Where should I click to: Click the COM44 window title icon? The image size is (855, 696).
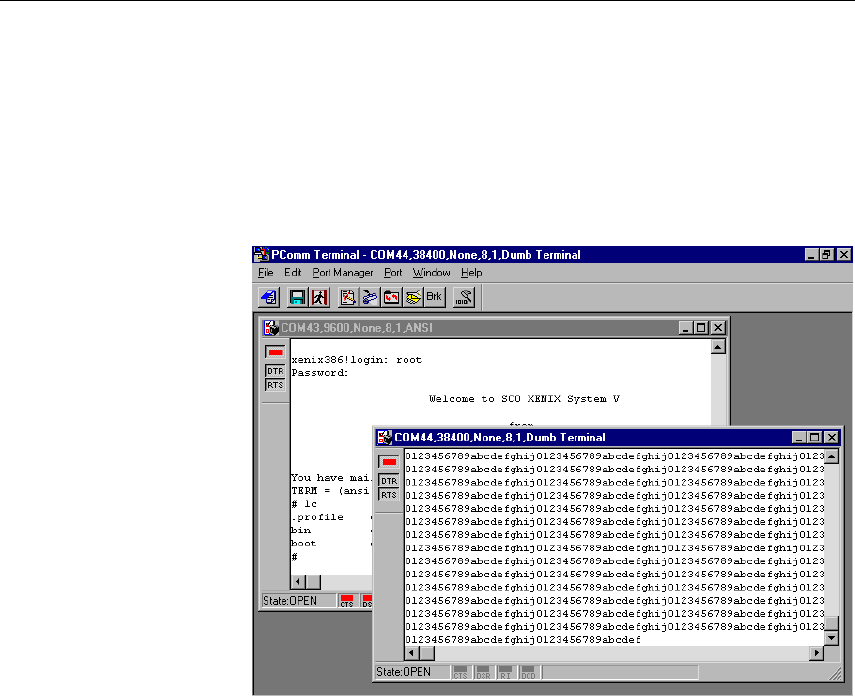point(384,437)
